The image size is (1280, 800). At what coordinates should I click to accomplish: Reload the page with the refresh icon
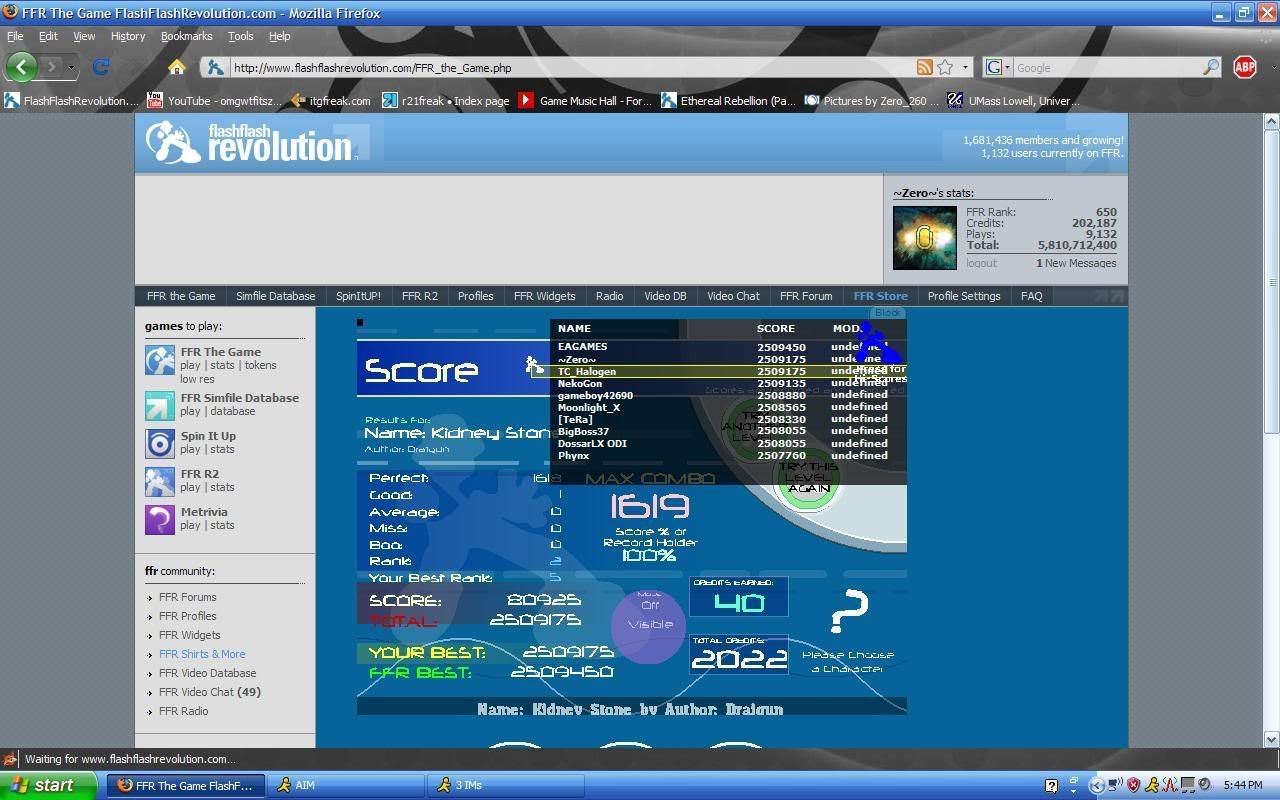pyautogui.click(x=100, y=67)
